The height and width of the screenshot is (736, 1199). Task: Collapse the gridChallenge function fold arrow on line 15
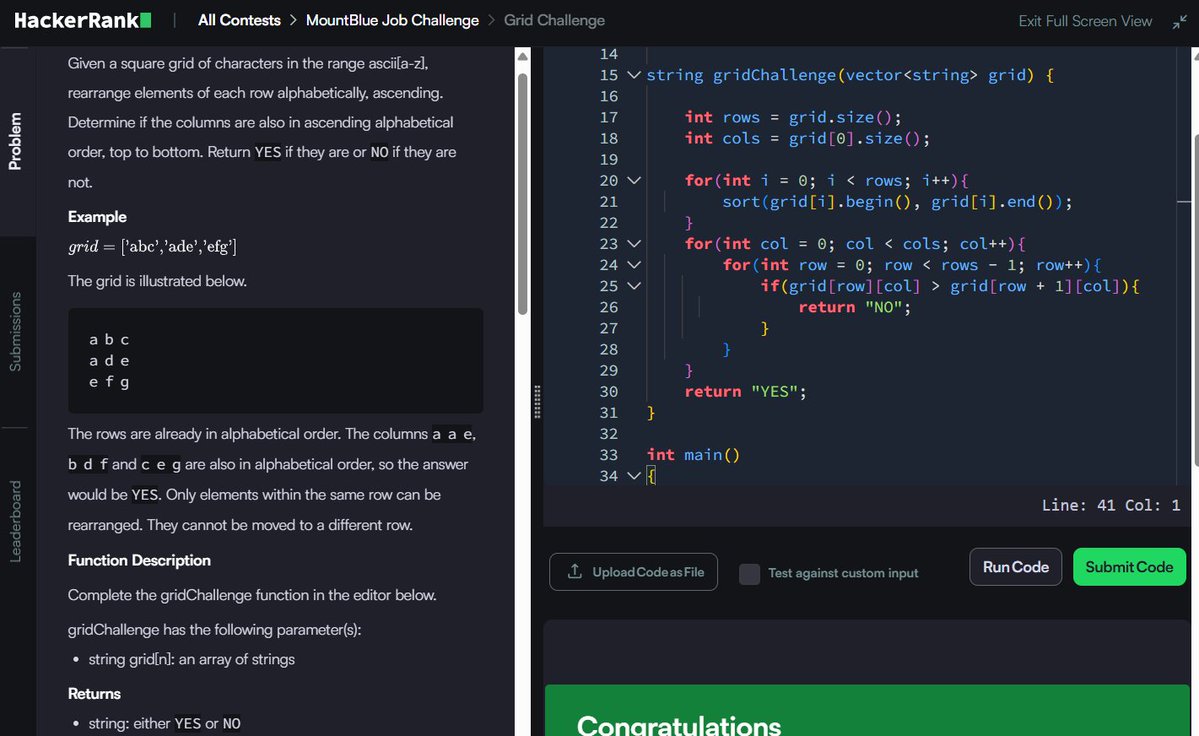click(634, 75)
